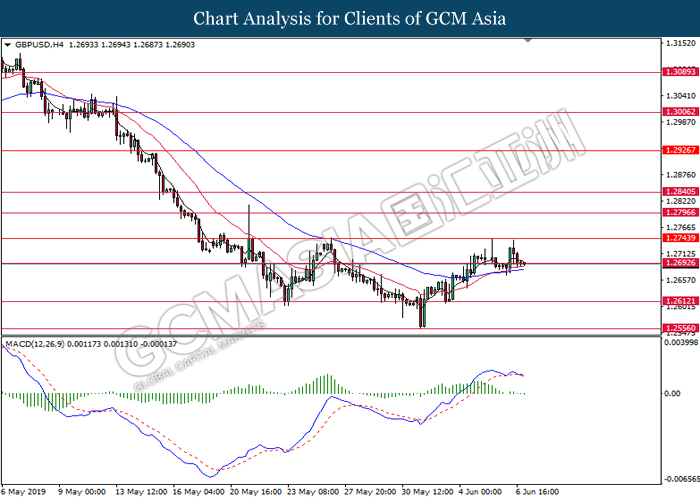Click the Chart Analysis for Clients header
The height and width of the screenshot is (500, 700).
tap(350, 19)
